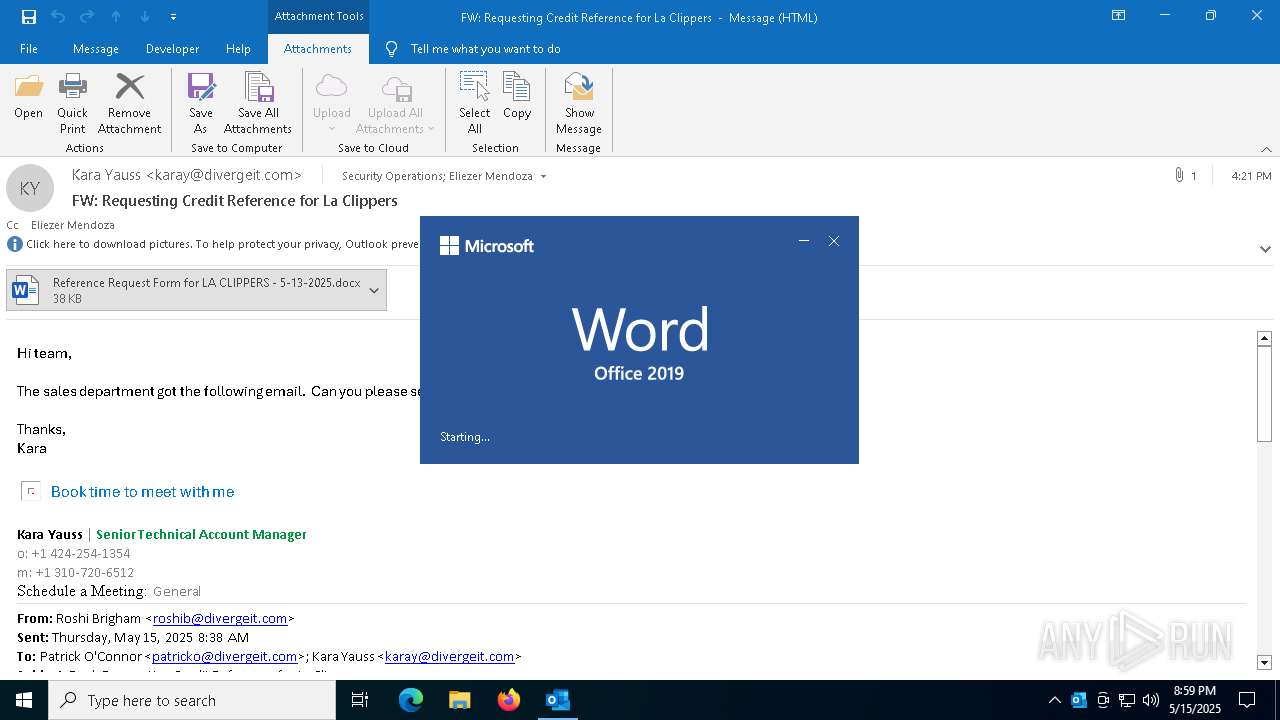This screenshot has height=720, width=1280.
Task: Save the message using the floppy disk icon
Action: 28,17
